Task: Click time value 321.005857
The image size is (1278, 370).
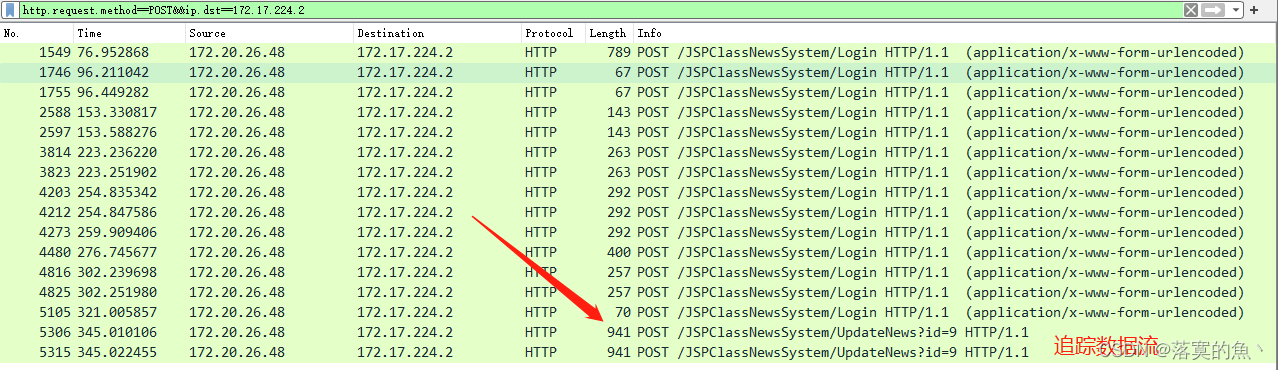Action: pyautogui.click(x=117, y=312)
